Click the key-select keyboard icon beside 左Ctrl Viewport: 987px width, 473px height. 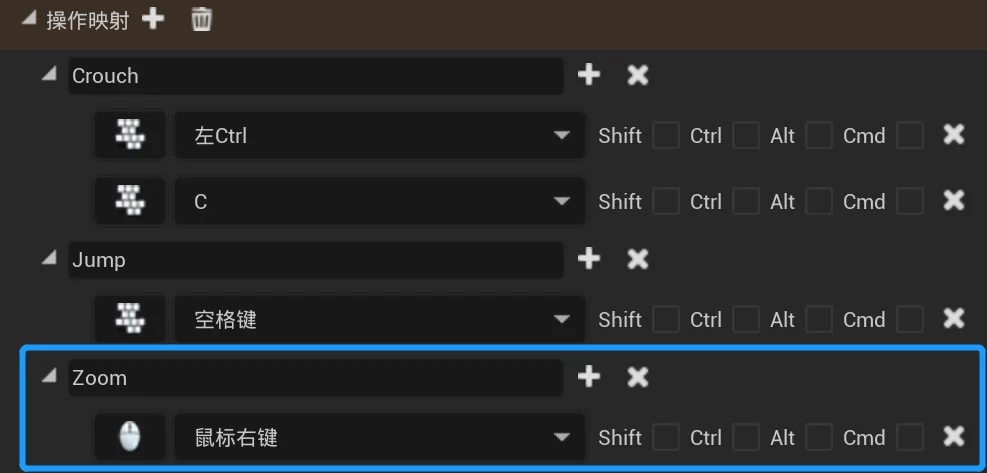(x=130, y=134)
